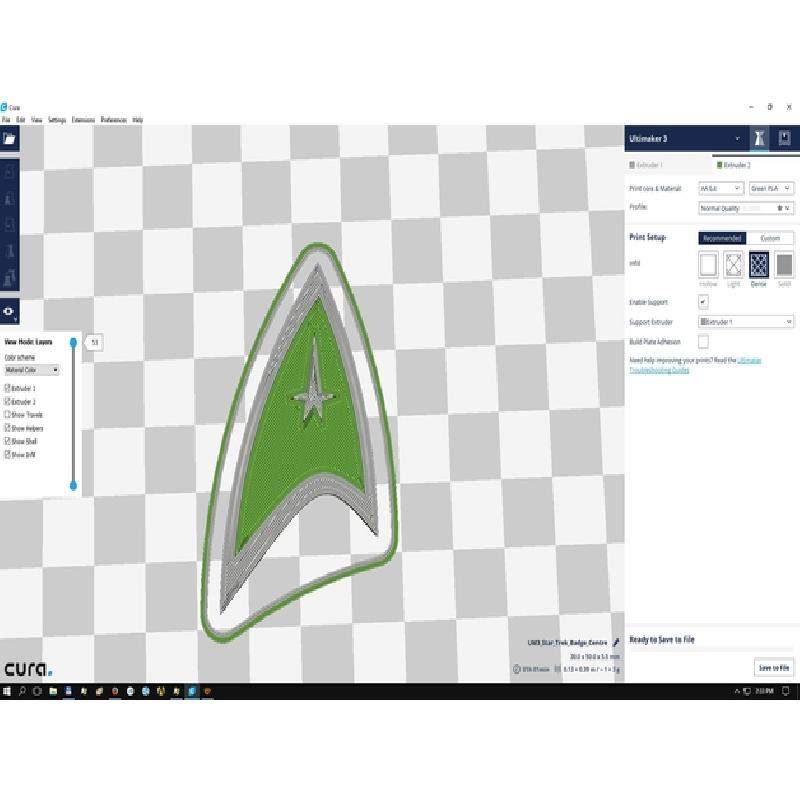Open the Support Extruder dropdown
800x800 pixels.
(x=746, y=322)
